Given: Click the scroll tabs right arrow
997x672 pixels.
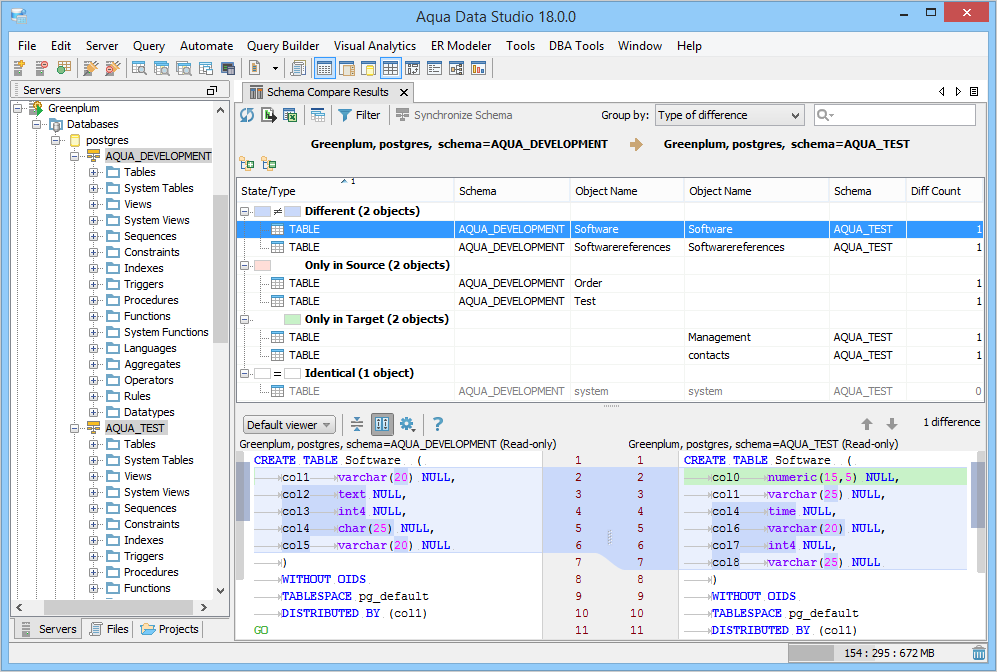Looking at the screenshot, I should [x=958, y=92].
